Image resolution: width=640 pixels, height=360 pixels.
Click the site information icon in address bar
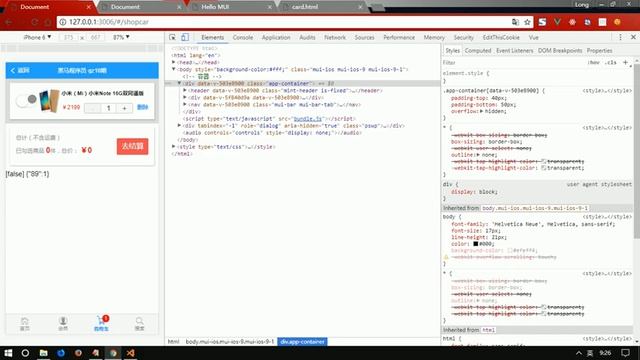(63, 22)
